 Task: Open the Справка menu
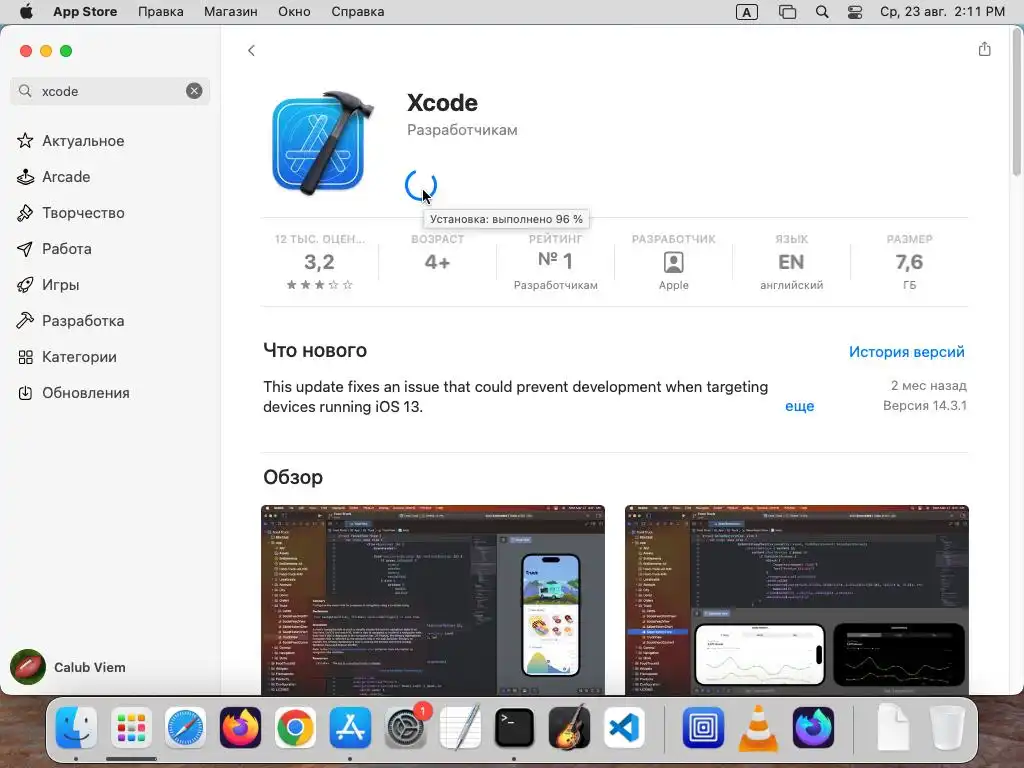coord(357,12)
